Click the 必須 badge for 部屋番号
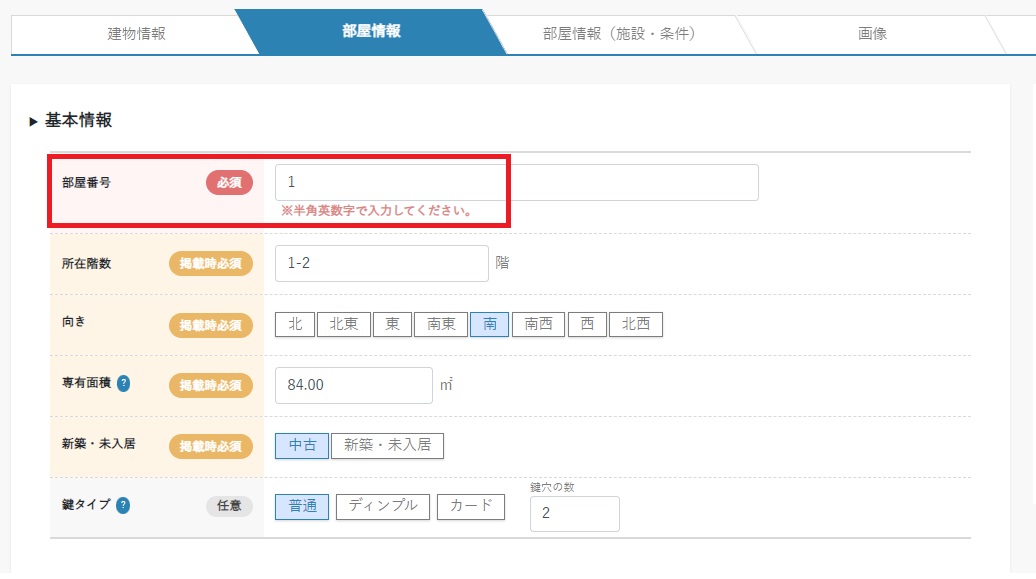This screenshot has height=579, width=1036. 229,182
